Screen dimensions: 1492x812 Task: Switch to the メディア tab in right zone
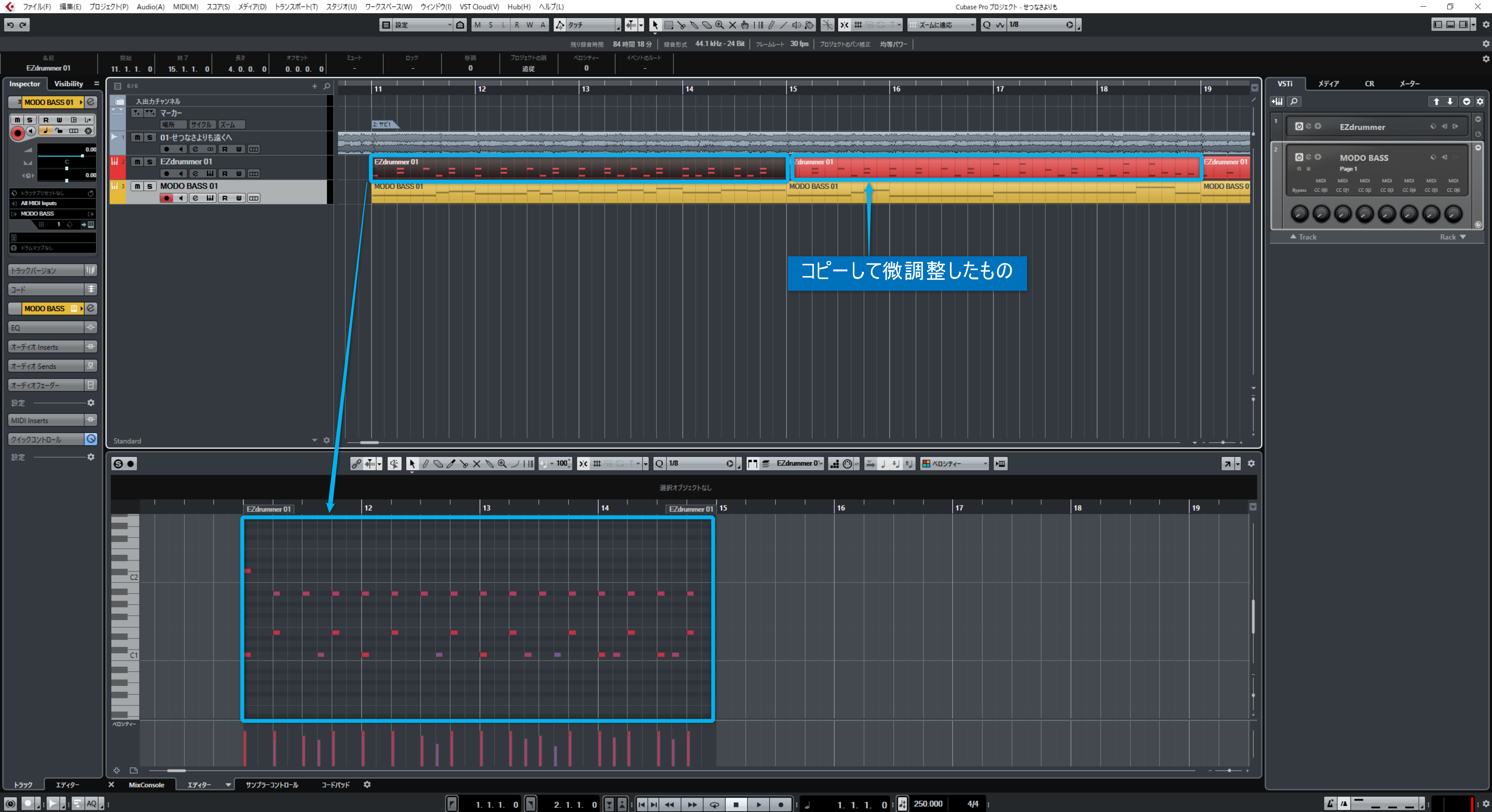(1328, 84)
